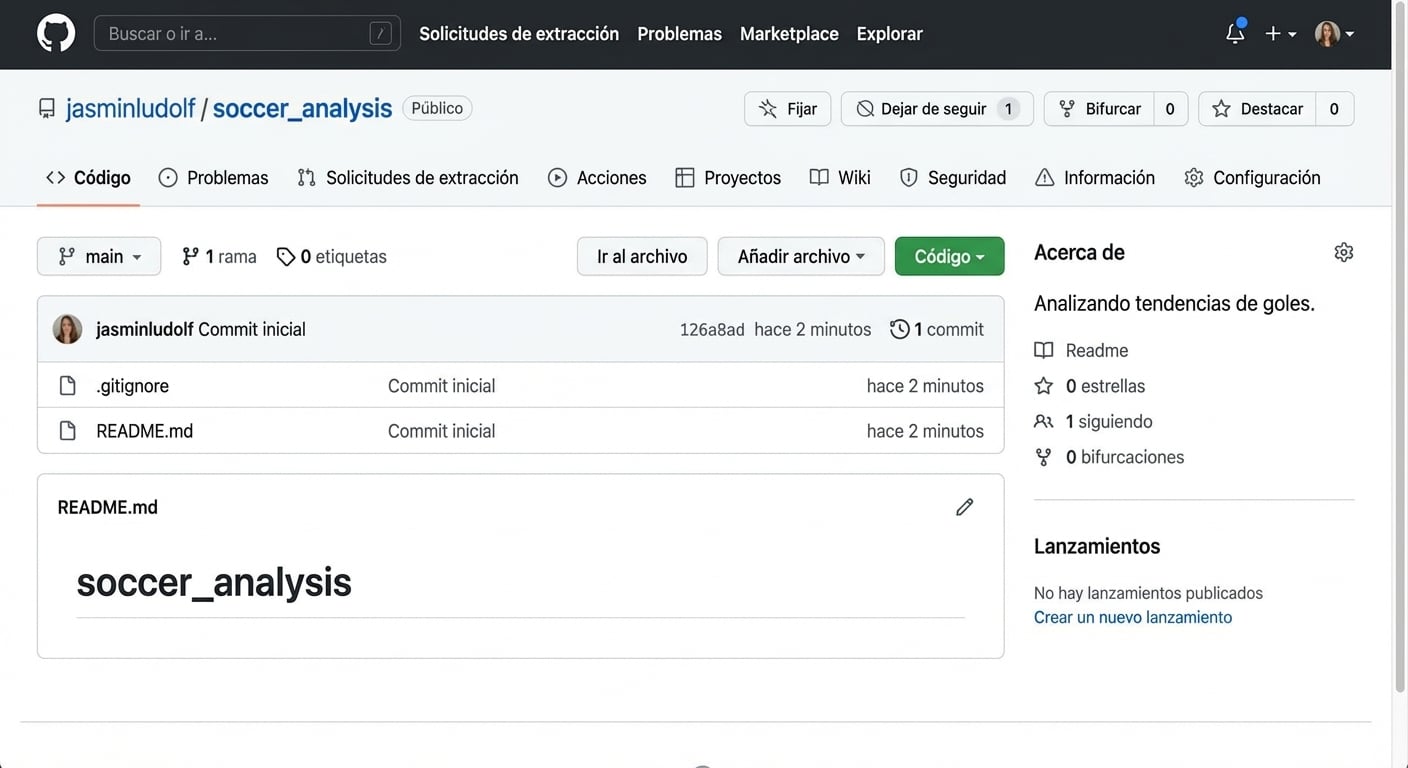Click Ir al archivo button
The height and width of the screenshot is (768, 1408).
click(642, 256)
